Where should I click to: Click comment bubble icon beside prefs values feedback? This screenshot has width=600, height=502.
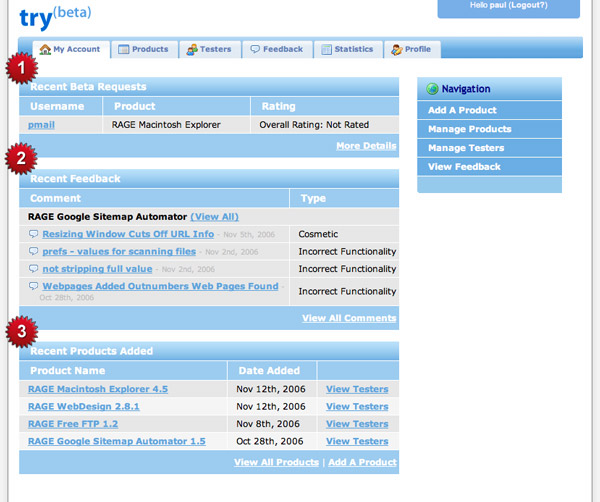click(x=34, y=251)
